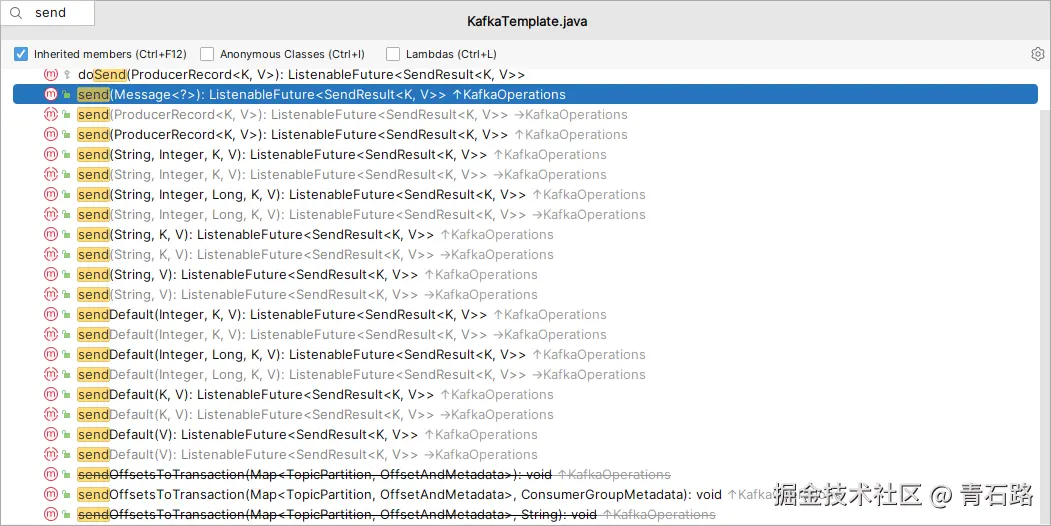This screenshot has width=1051, height=526.
Task: Click method icon of black sendDefault(Integer, K, V)
Action: point(51,314)
